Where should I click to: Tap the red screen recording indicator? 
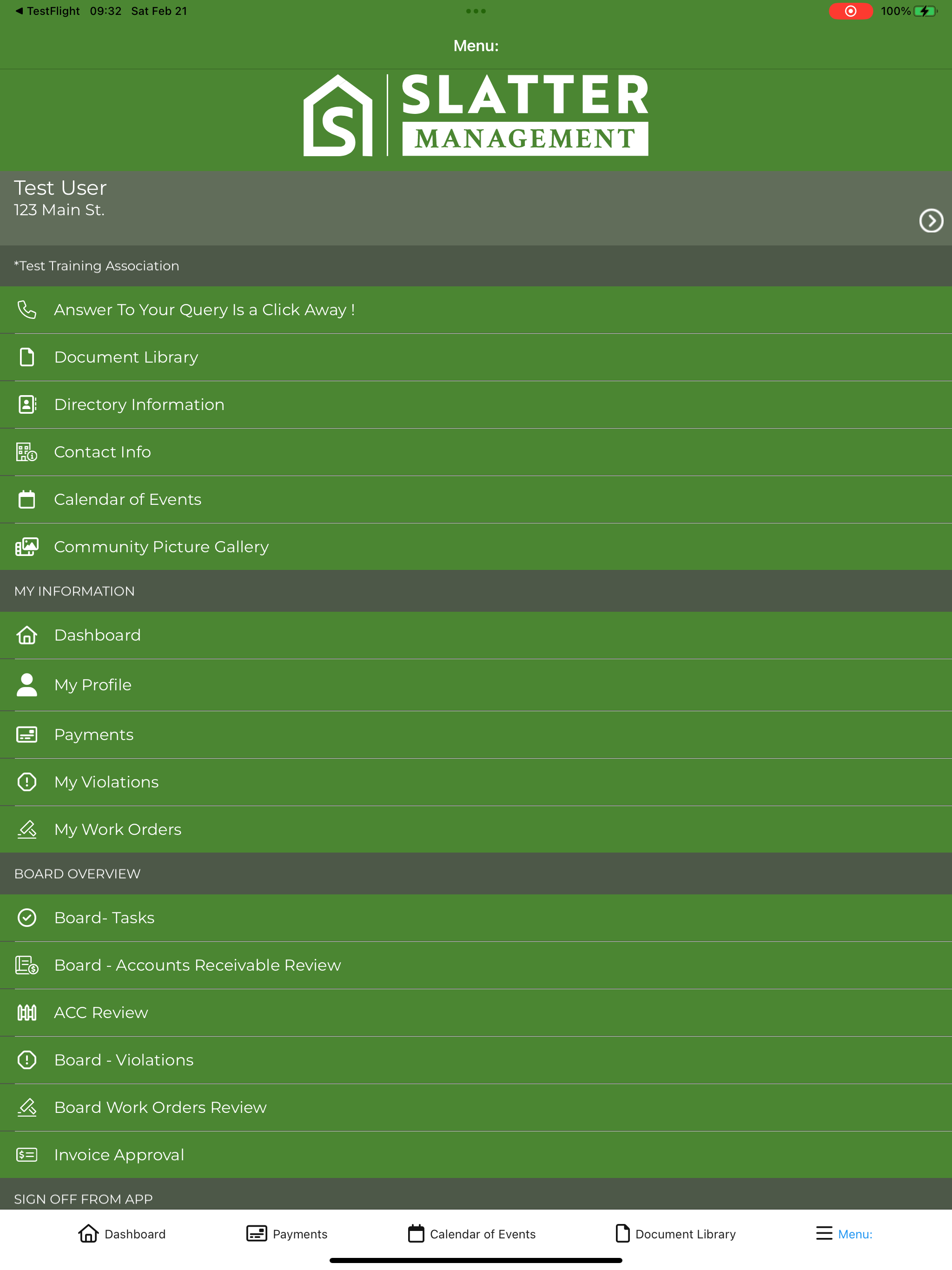850,11
